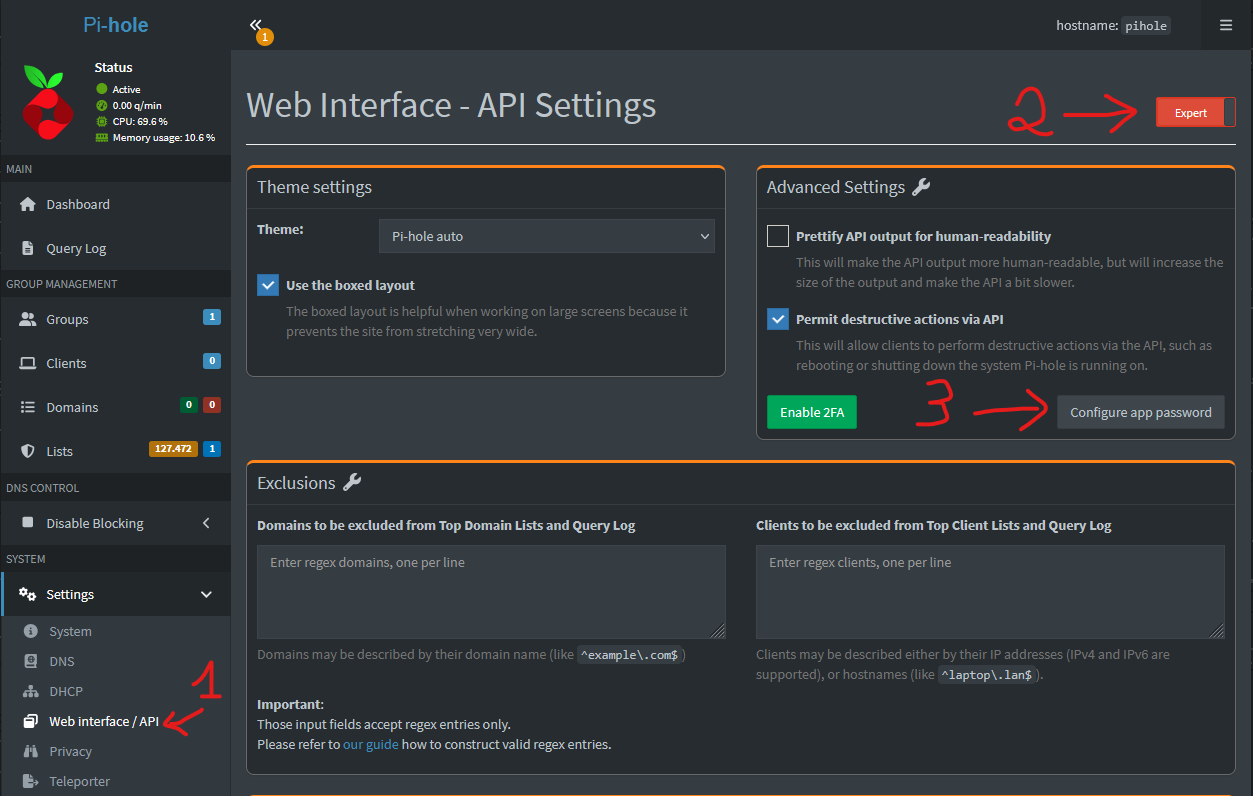Click the excluded regex domains text area

coord(491,592)
